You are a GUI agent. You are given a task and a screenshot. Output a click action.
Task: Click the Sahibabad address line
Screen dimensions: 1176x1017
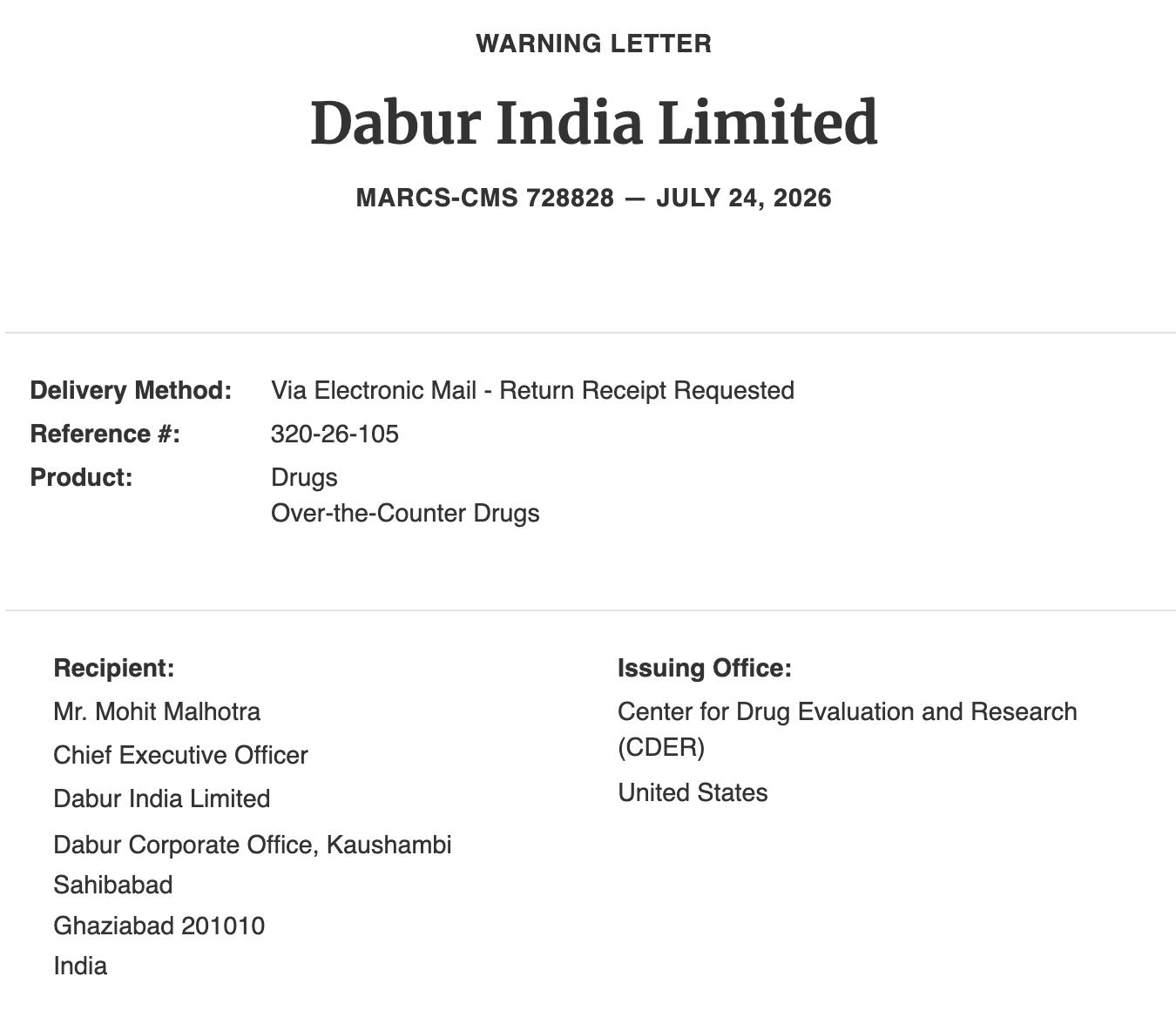pos(113,885)
